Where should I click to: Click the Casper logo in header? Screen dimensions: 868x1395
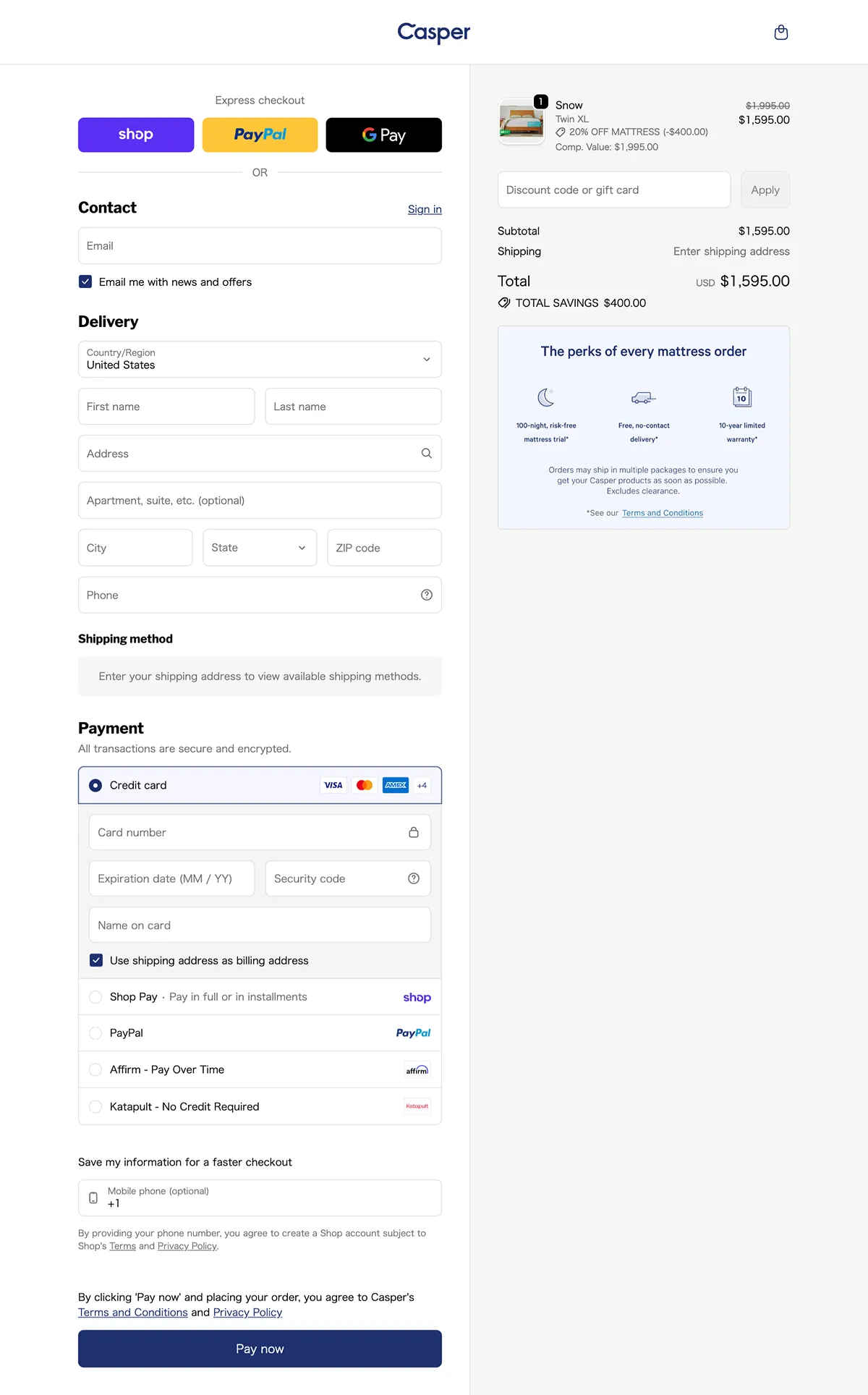[433, 33]
